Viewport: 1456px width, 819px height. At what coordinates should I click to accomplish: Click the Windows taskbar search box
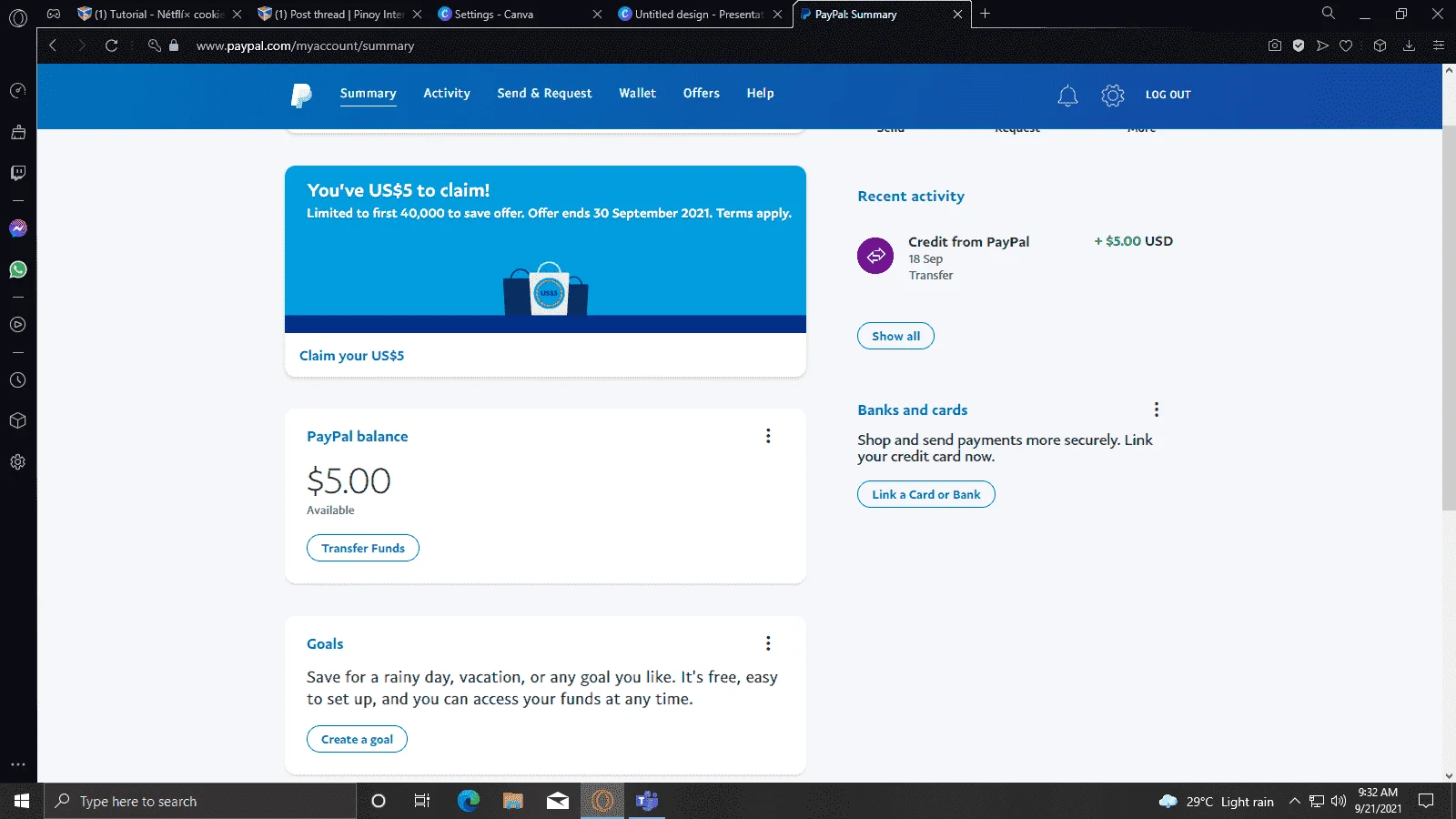tap(200, 802)
